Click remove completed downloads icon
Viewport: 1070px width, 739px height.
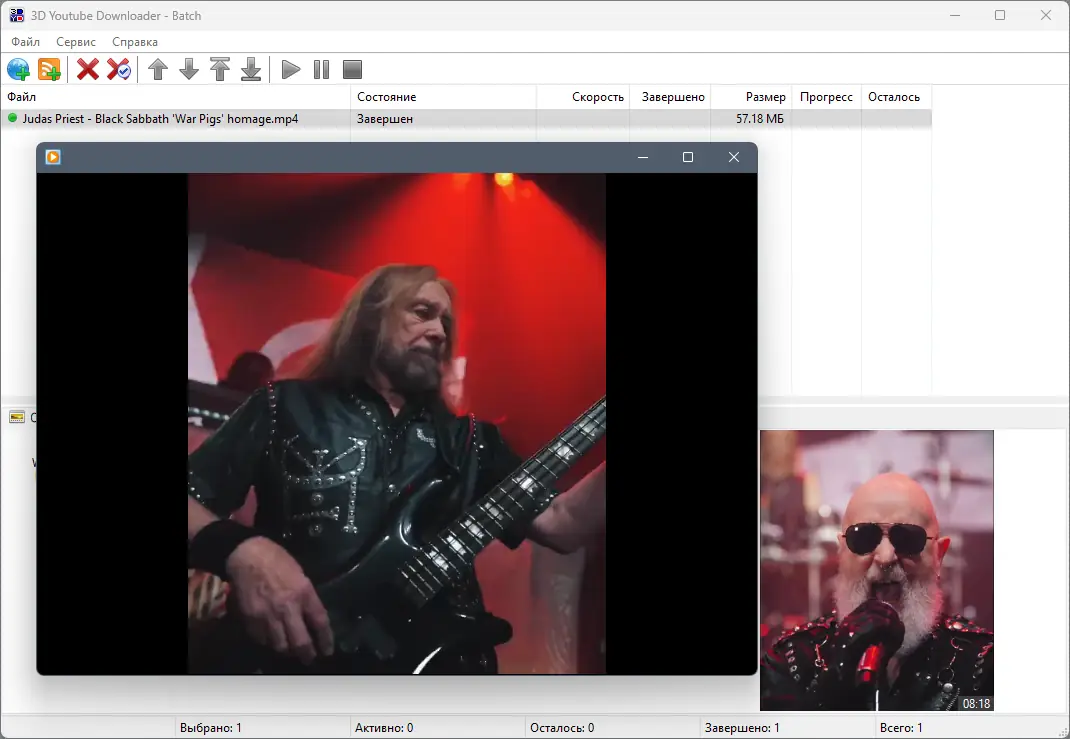point(119,70)
